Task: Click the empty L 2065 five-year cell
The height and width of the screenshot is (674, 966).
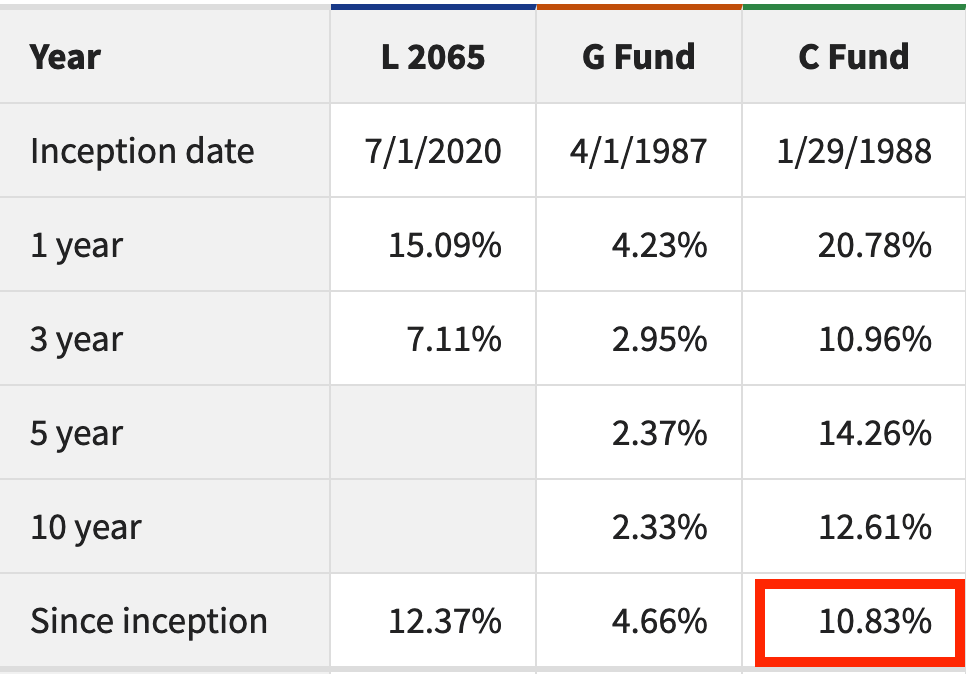Action: [433, 432]
